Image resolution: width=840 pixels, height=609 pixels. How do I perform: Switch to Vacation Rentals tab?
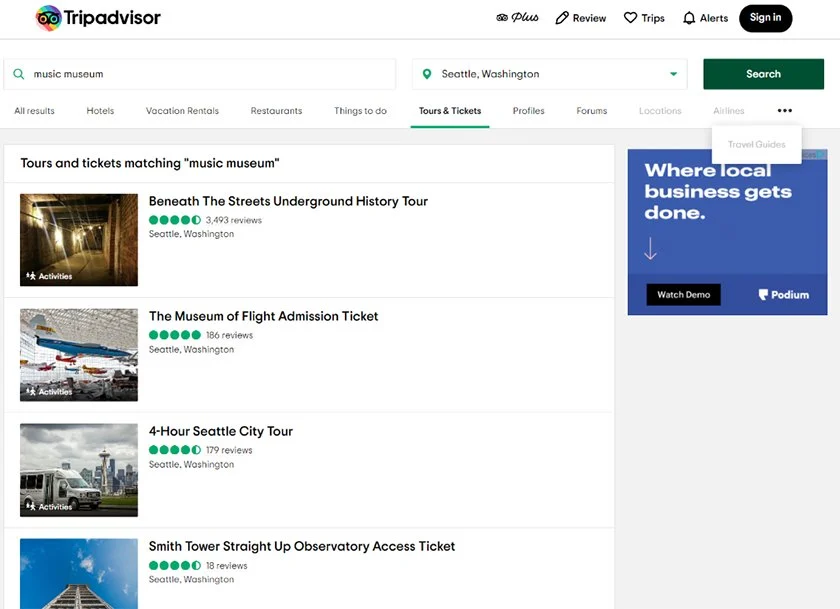point(182,111)
